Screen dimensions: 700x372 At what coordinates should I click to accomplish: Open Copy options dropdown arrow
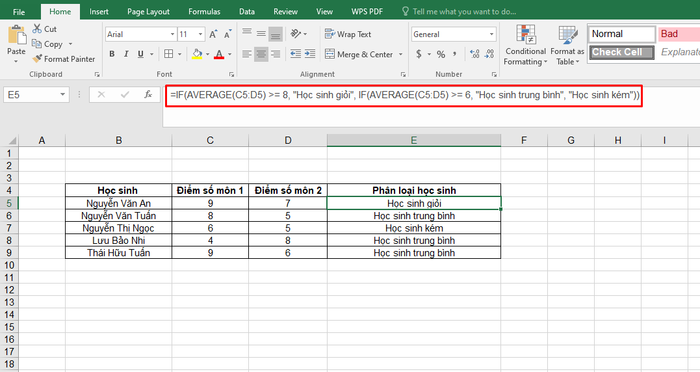70,44
